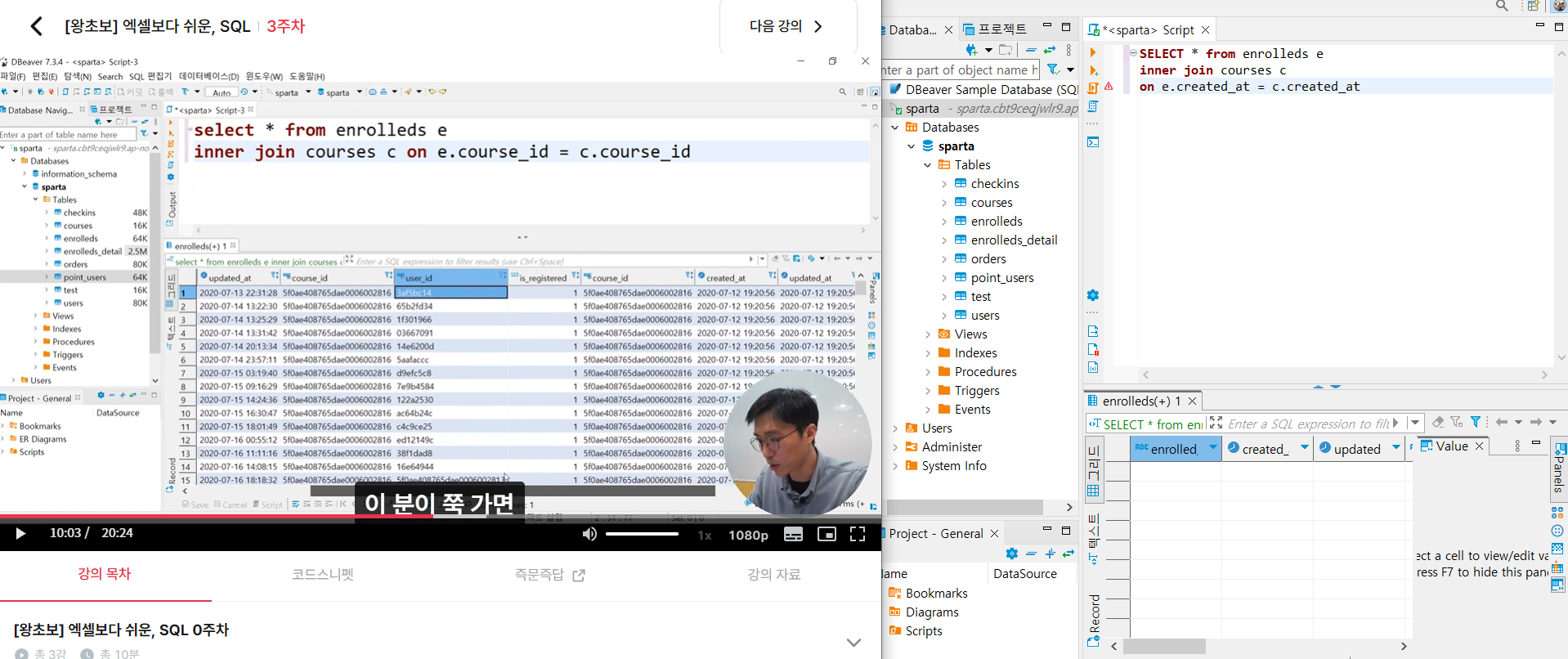Toggle the Panels button in results viewer
Screen dimensions: 1568x659
point(1558,468)
